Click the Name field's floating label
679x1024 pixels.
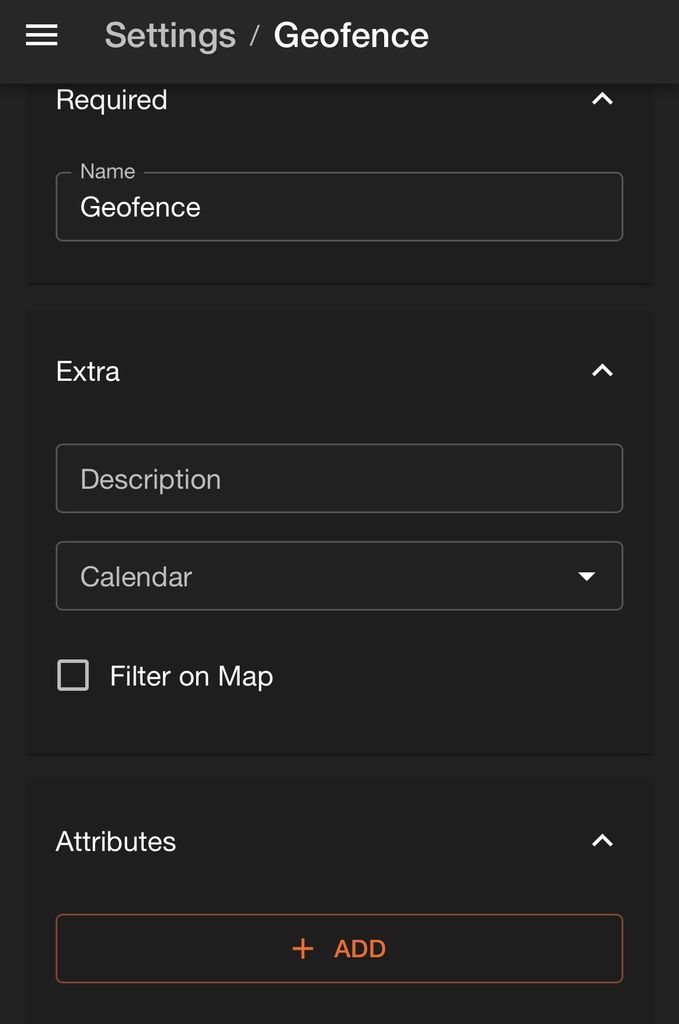tap(107, 171)
